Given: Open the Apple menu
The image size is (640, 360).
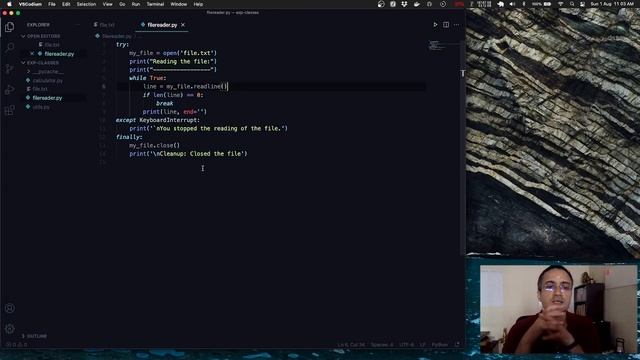Looking at the screenshot, I should click(x=9, y=4).
